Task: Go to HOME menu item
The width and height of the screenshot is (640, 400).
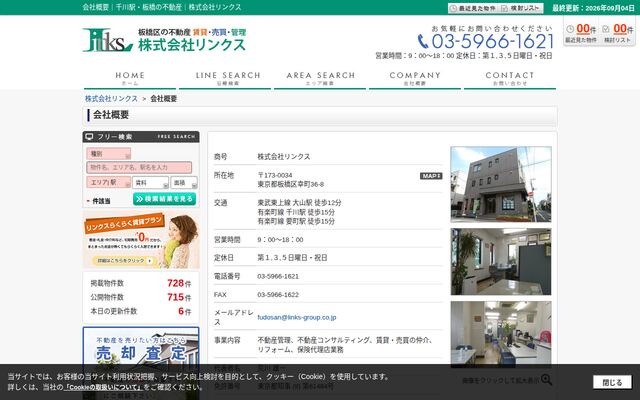Action: coord(130,78)
